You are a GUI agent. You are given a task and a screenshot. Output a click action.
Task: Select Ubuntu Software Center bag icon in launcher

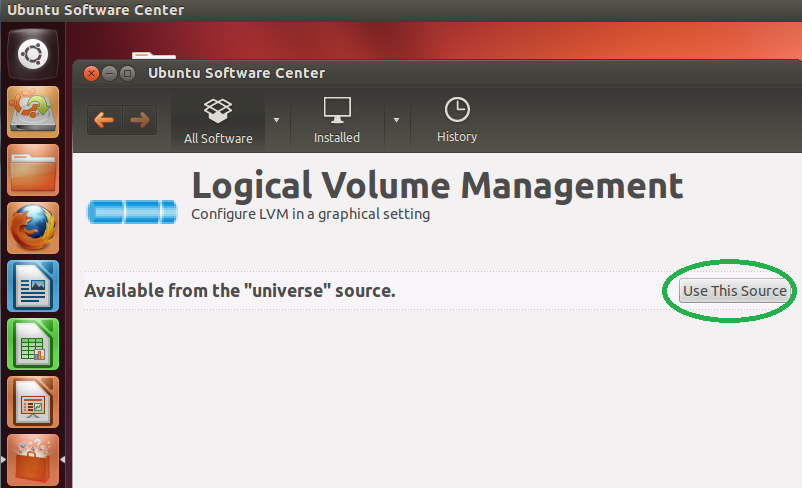(33, 460)
